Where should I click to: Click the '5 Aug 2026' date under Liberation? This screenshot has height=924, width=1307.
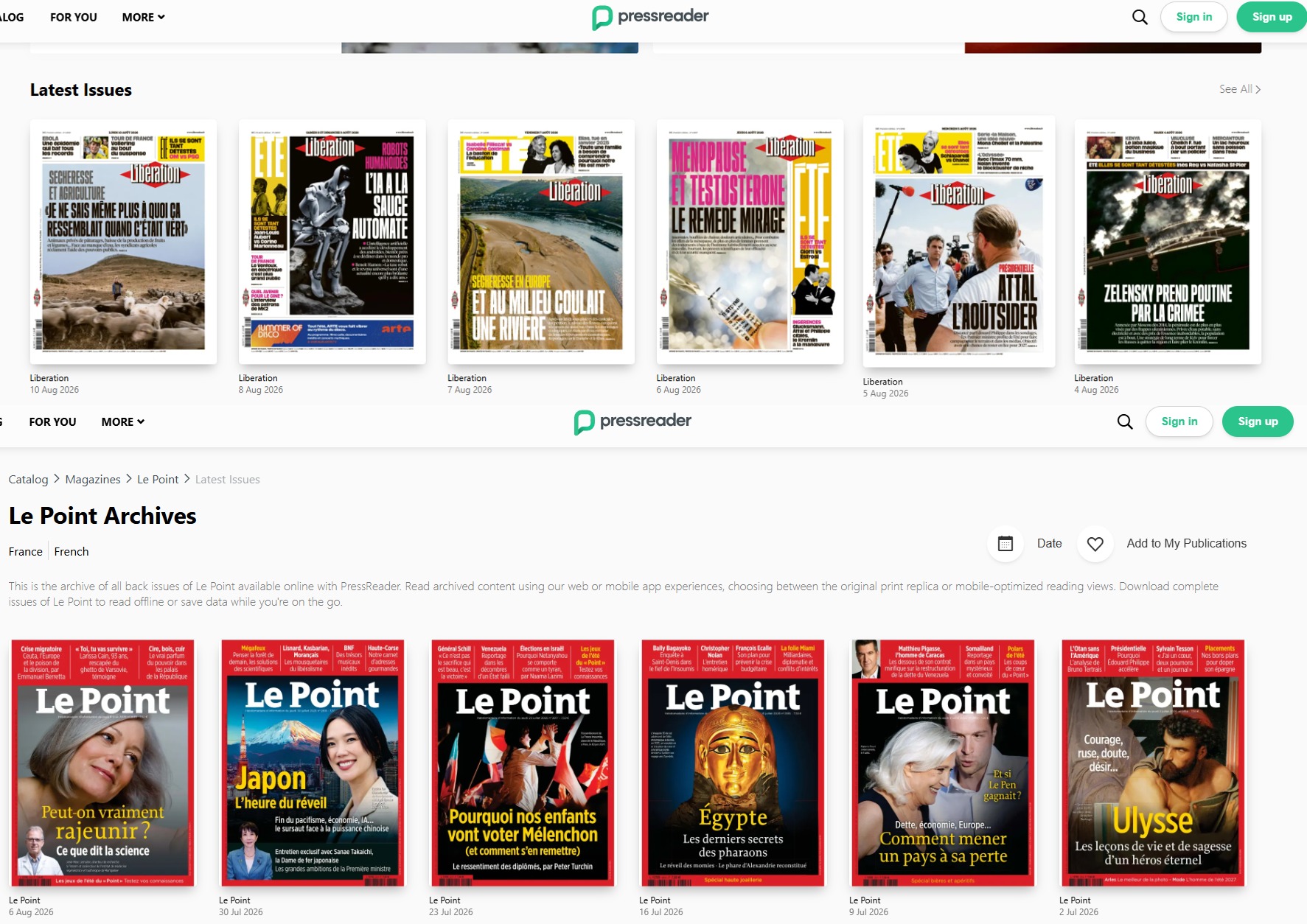click(886, 393)
